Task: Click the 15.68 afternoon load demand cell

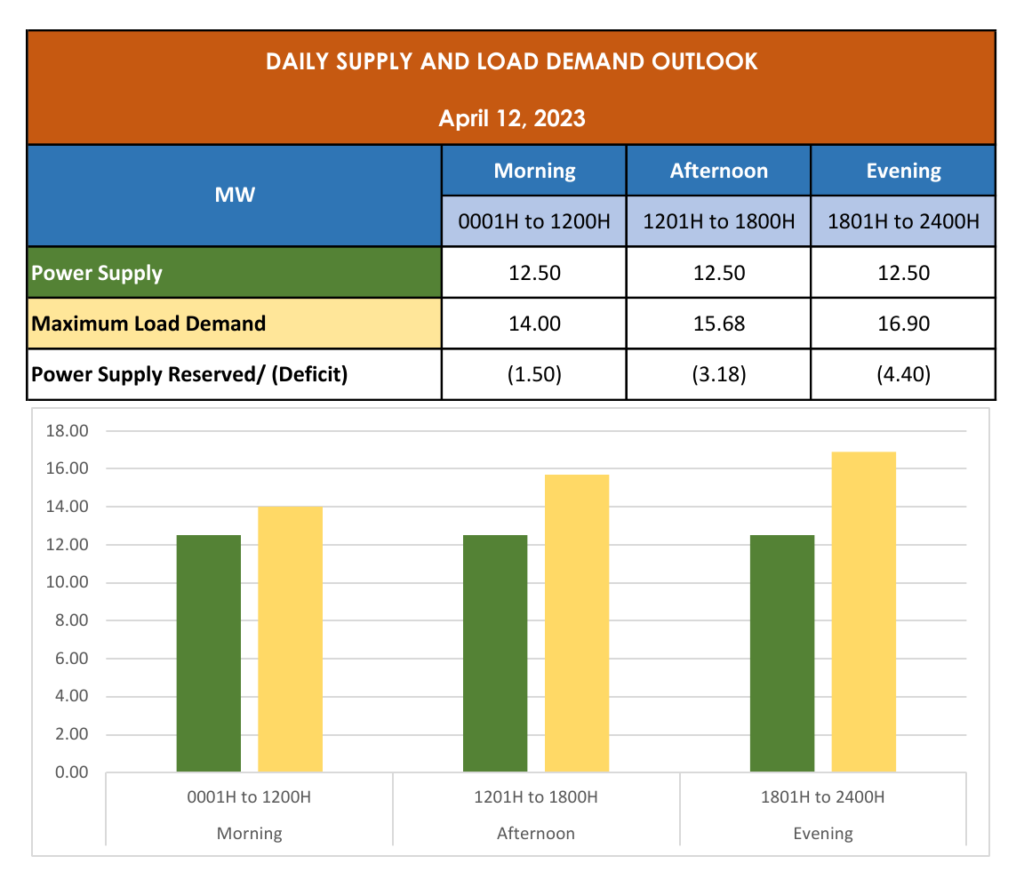Action: coord(718,324)
